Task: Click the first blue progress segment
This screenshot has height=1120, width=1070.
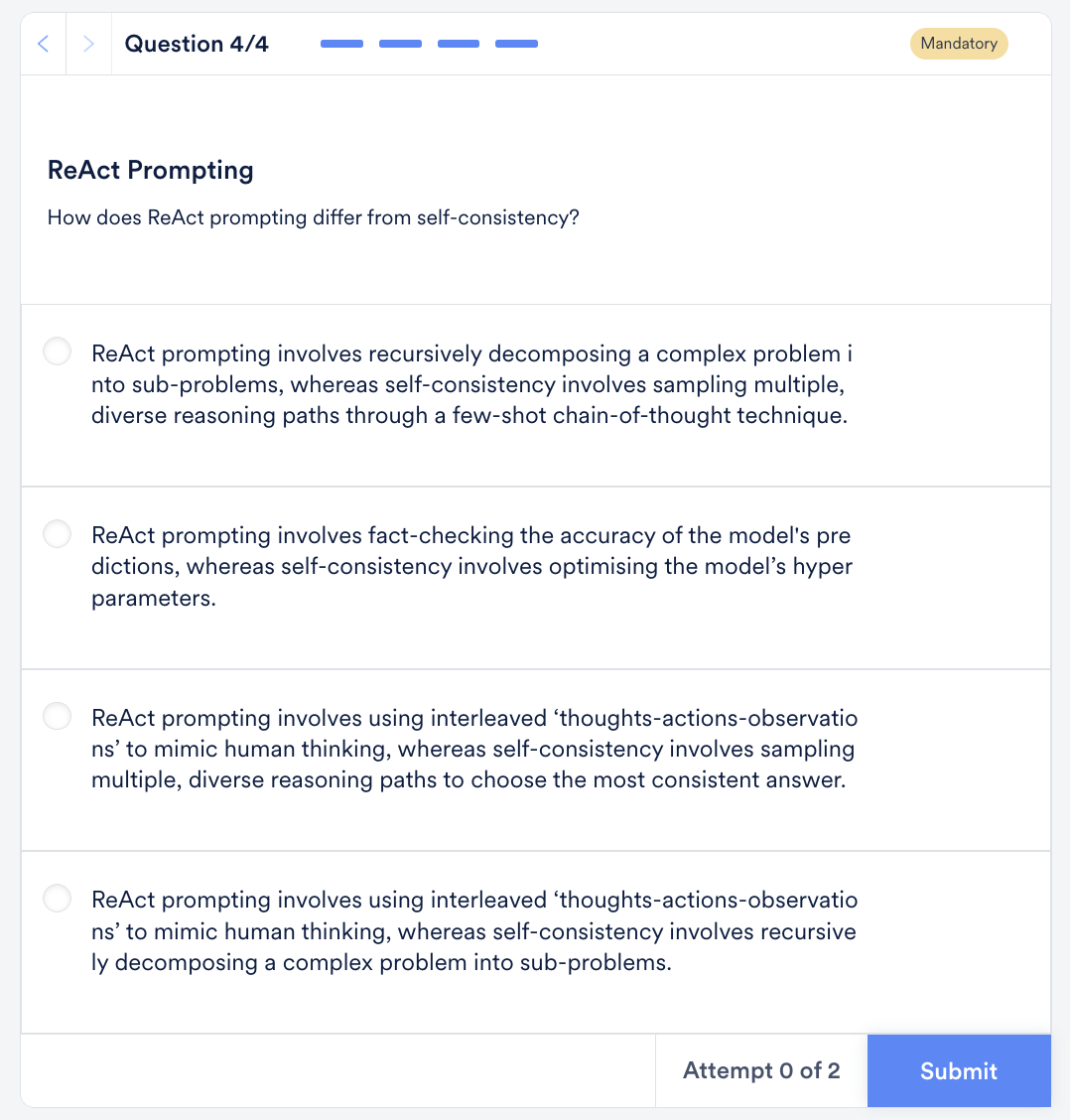Action: (341, 44)
